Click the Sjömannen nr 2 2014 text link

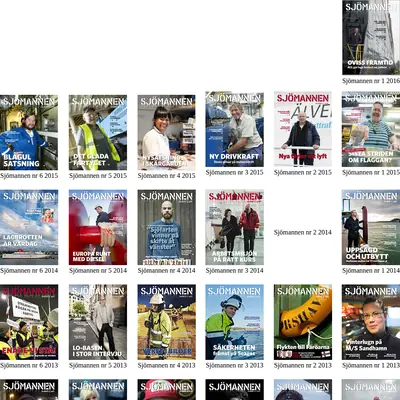[303, 232]
